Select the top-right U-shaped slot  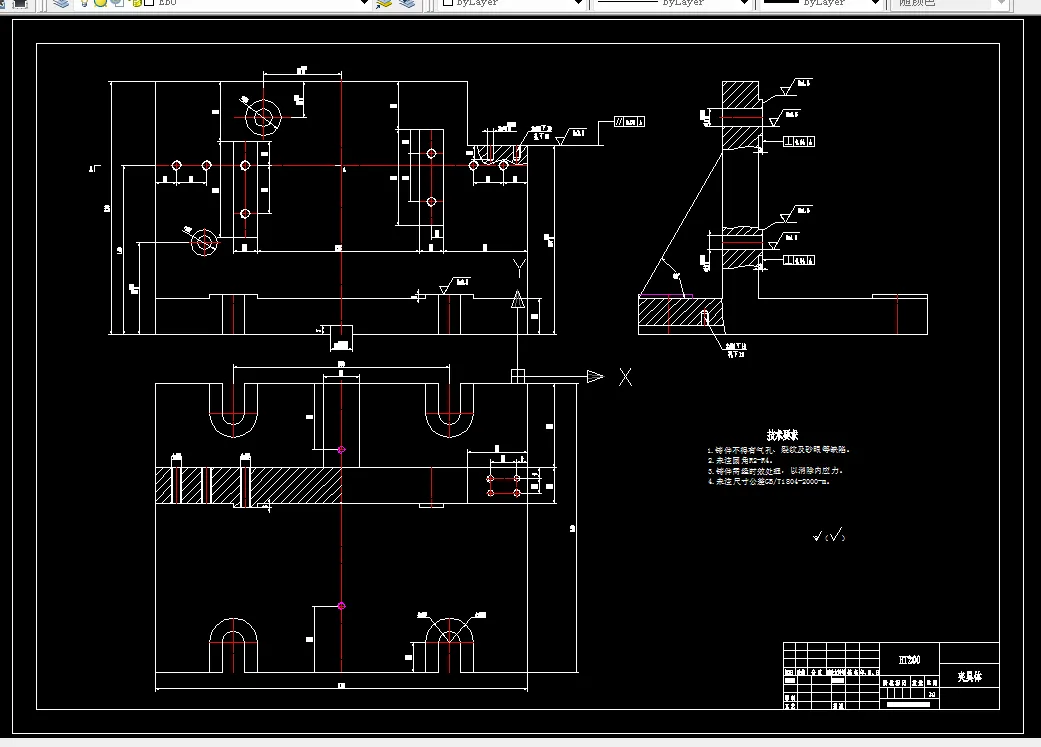point(449,410)
